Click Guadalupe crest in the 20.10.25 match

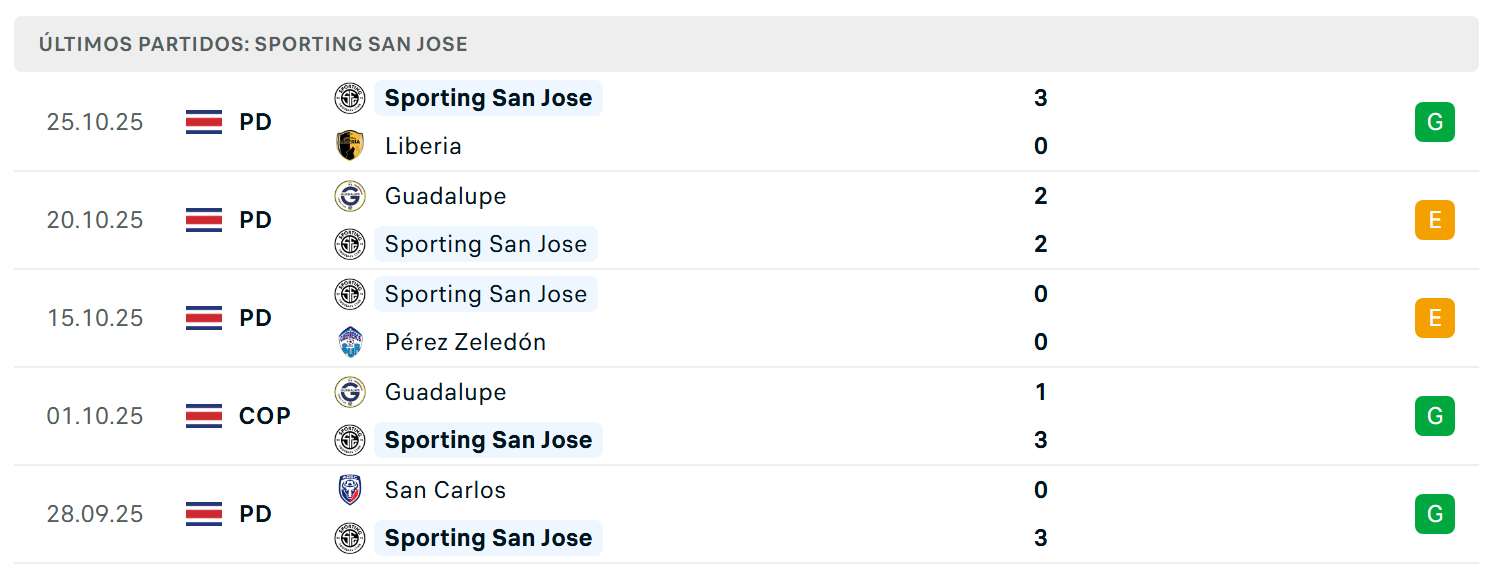pos(350,196)
